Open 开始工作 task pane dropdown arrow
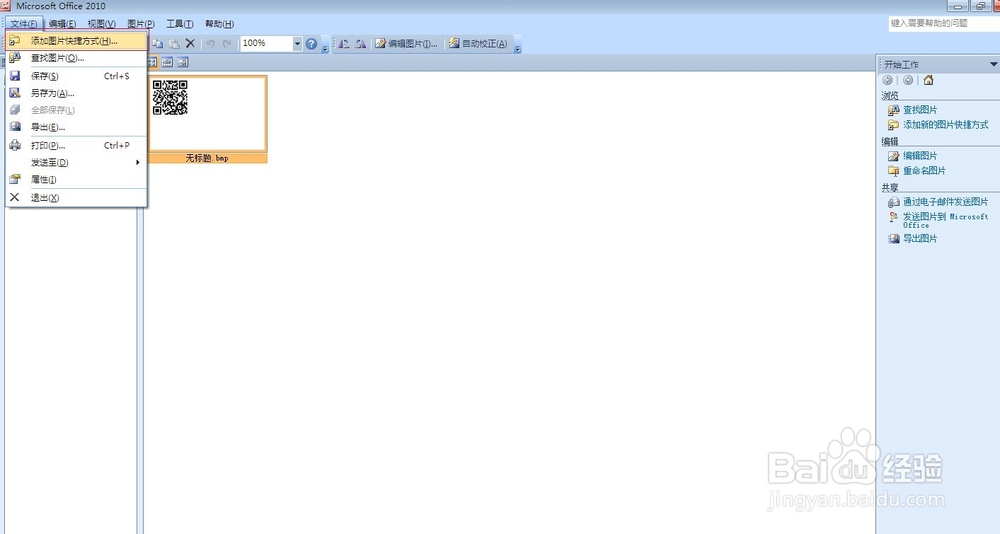This screenshot has height=534, width=1000. [x=993, y=64]
